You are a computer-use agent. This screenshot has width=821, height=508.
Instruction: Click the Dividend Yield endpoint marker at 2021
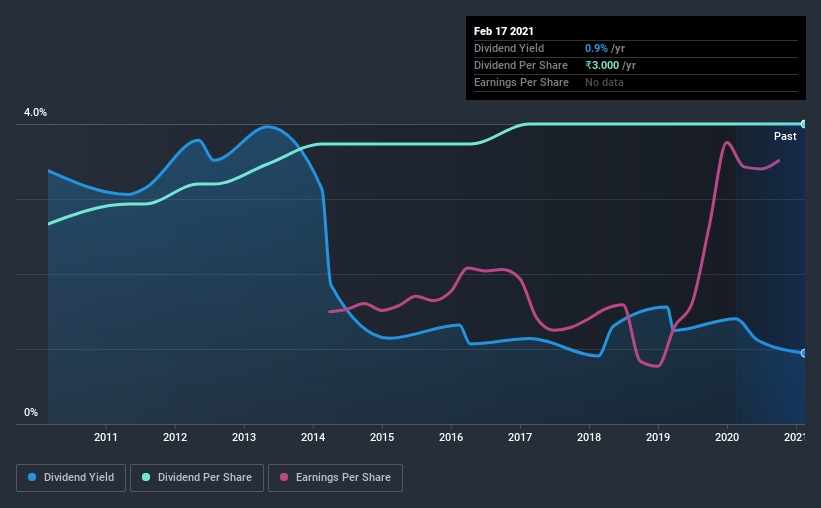(x=803, y=354)
